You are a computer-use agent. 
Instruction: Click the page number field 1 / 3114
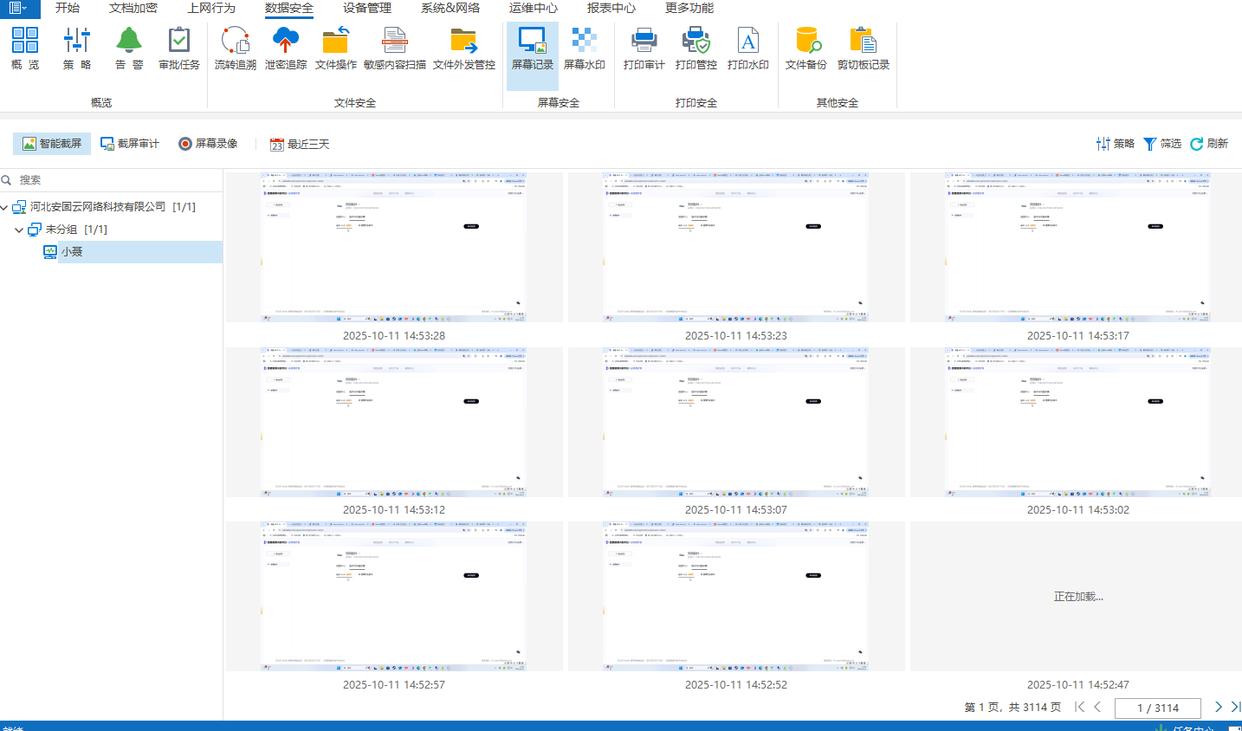click(x=1159, y=708)
